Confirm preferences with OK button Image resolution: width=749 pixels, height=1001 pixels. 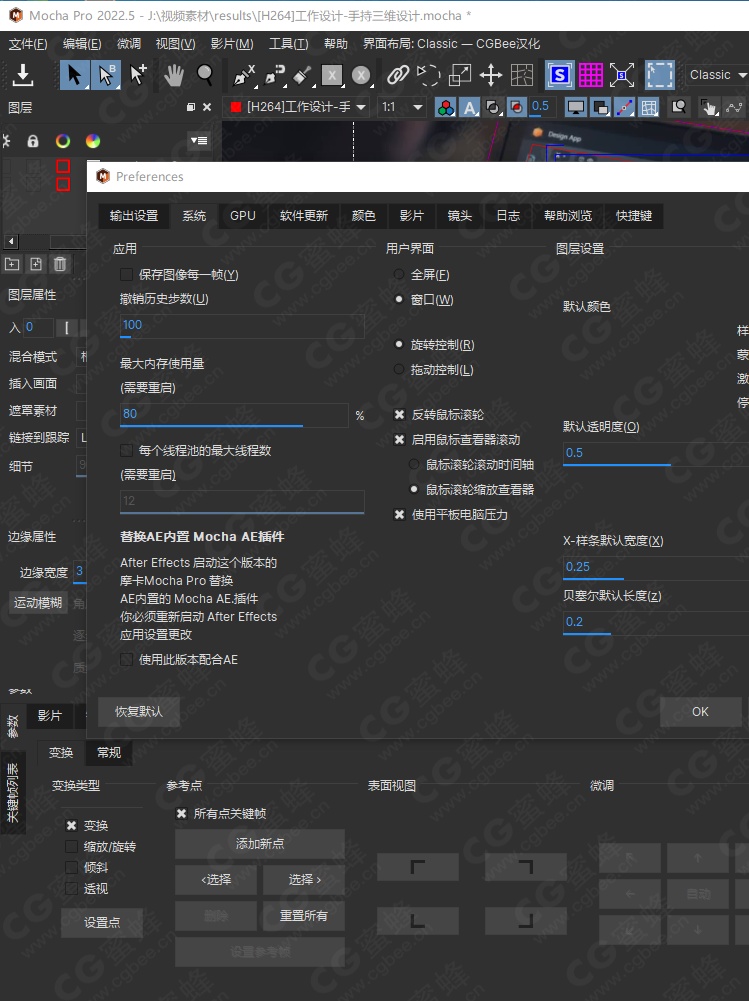(700, 711)
